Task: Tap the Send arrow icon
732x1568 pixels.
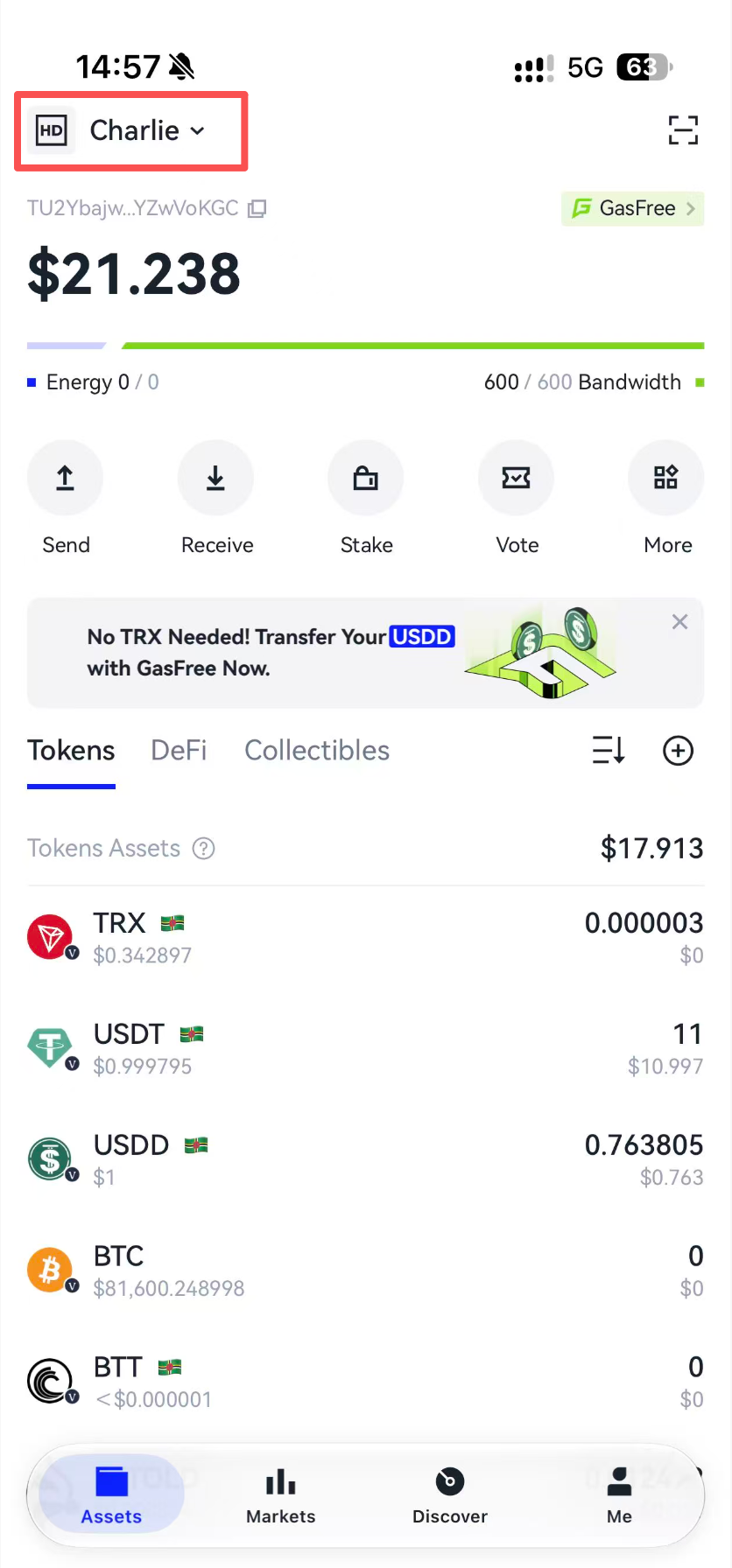Action: coord(66,478)
